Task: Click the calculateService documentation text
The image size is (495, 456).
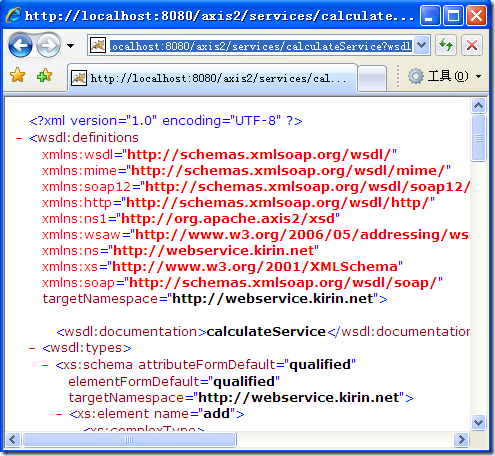Action: tap(266, 332)
